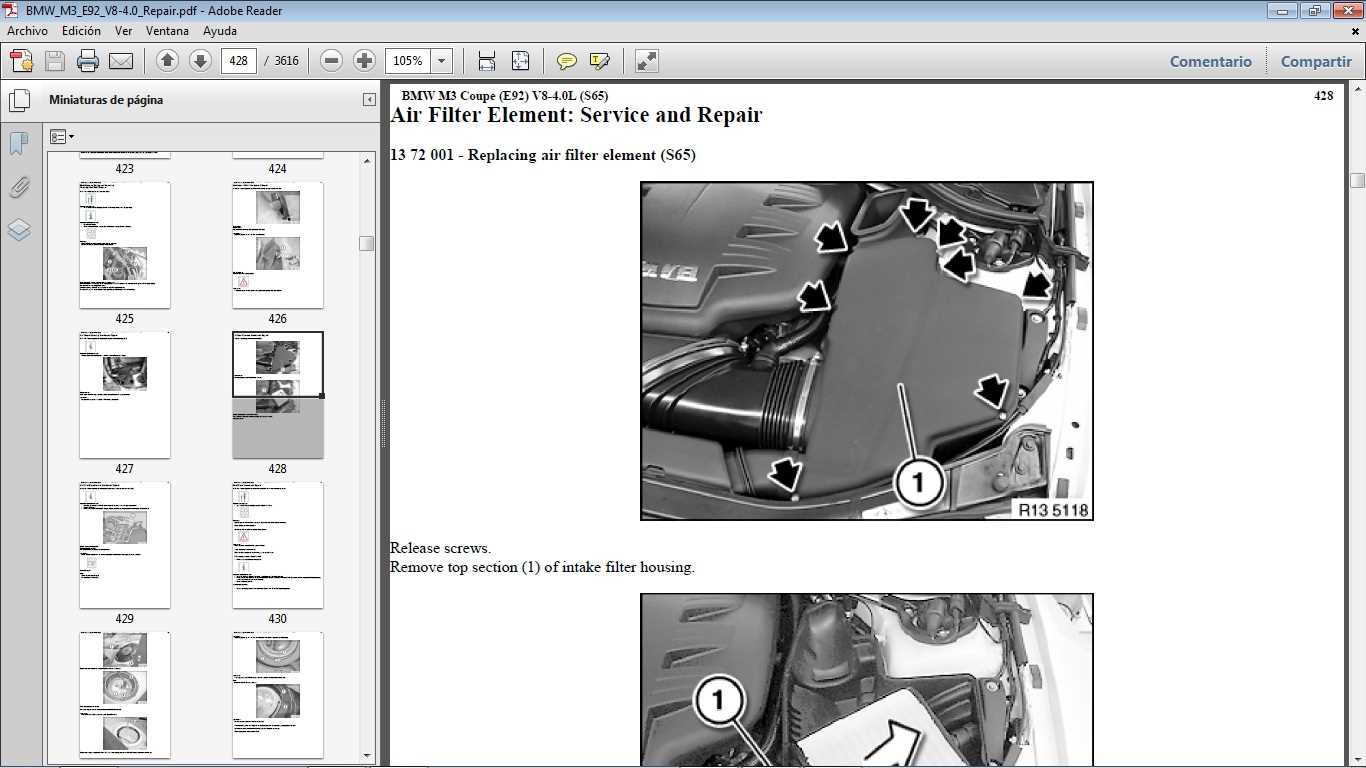The height and width of the screenshot is (768, 1366).
Task: Click the thumbnail label 423
Action: [125, 169]
